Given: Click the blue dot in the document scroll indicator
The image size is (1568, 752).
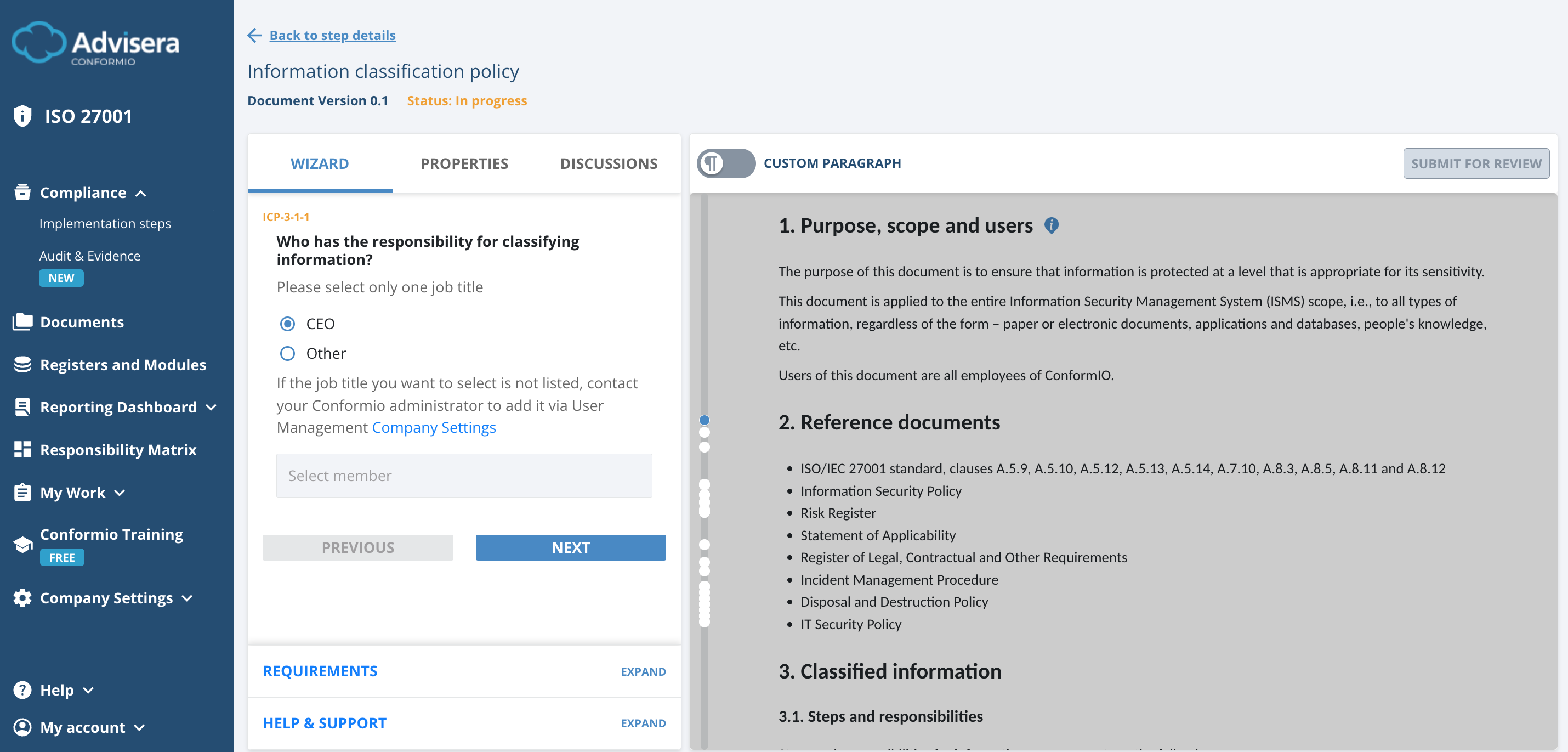Looking at the screenshot, I should pyautogui.click(x=705, y=419).
